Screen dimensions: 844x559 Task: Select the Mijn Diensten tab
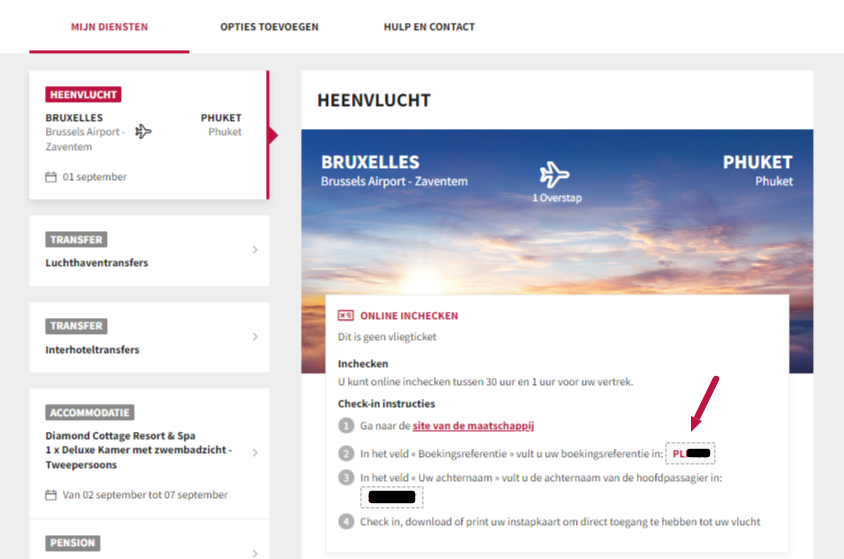coord(109,27)
